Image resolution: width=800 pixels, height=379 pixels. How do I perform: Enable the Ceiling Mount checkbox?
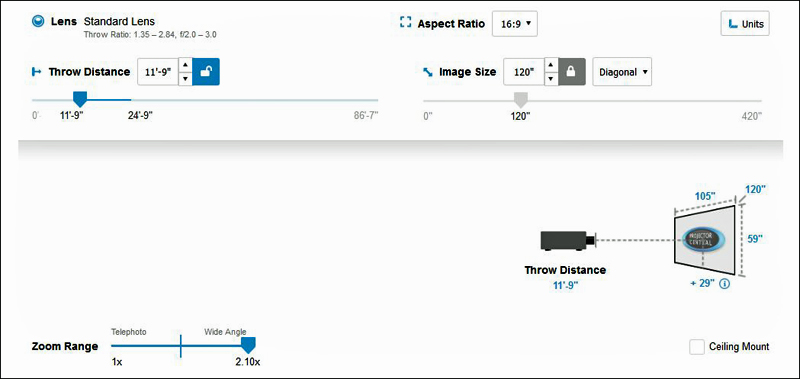pyautogui.click(x=696, y=347)
